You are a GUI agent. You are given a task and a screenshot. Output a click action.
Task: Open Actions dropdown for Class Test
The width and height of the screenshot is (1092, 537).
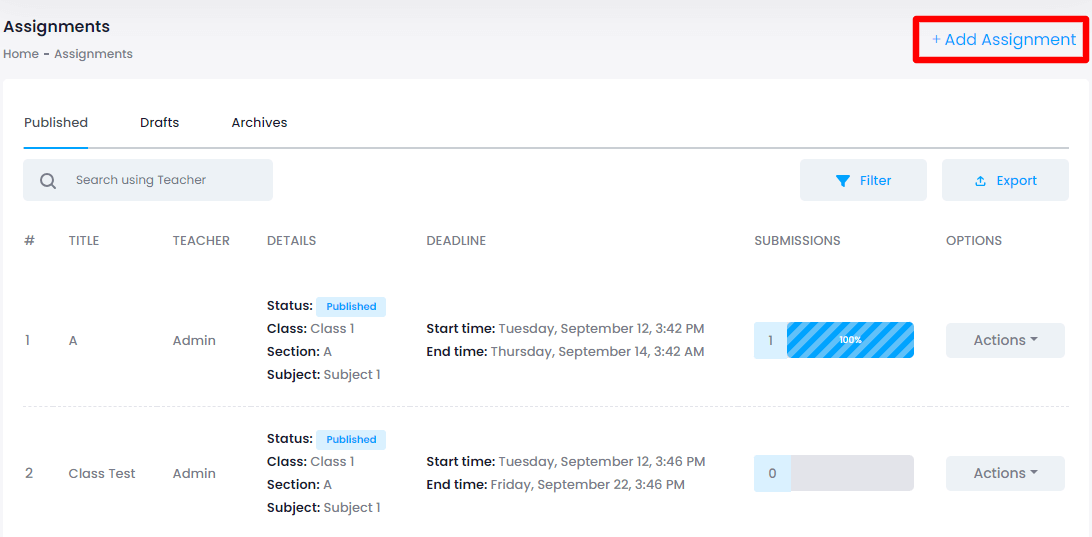pyautogui.click(x=1005, y=473)
